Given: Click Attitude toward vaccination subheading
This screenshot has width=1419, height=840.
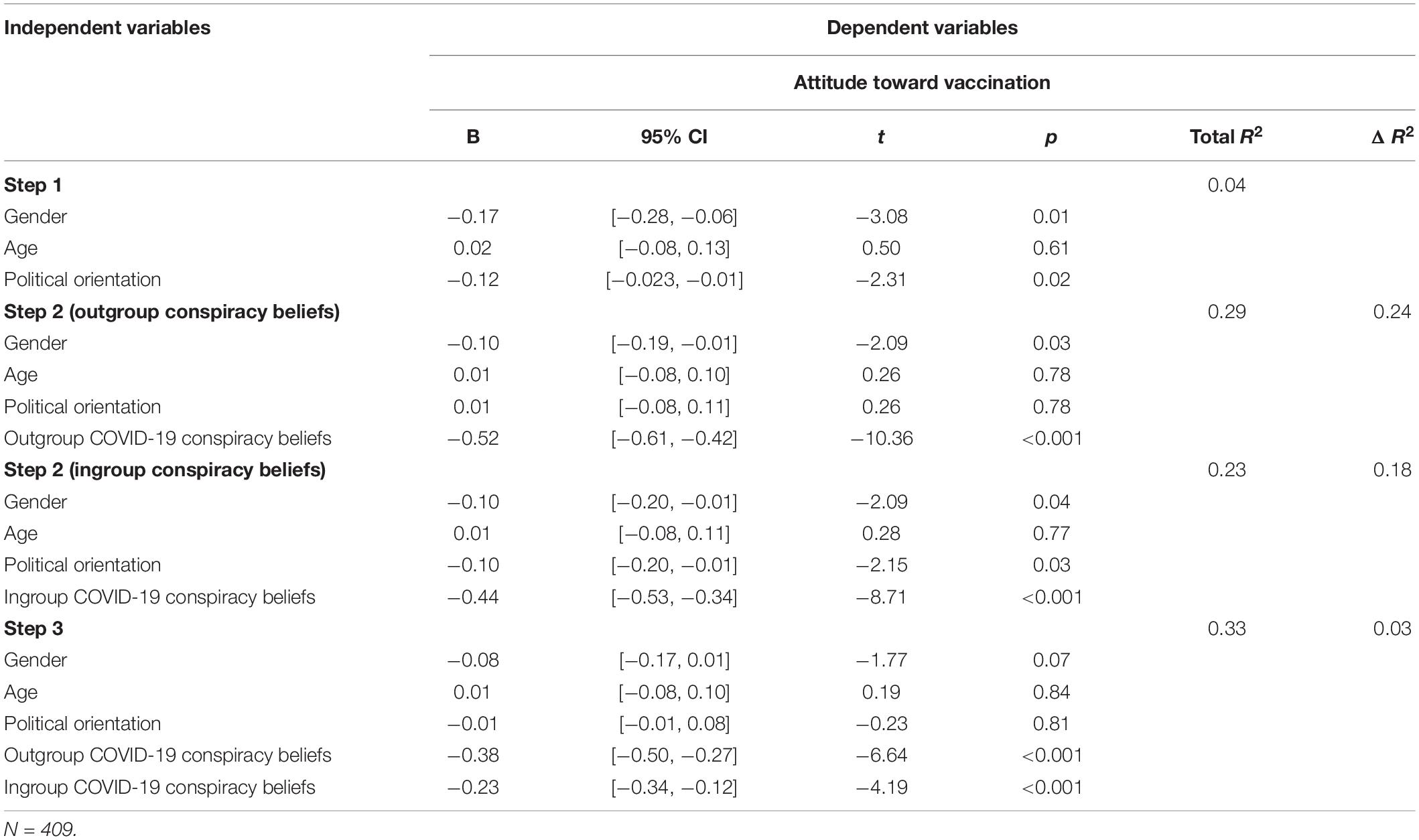Looking at the screenshot, I should [x=922, y=83].
